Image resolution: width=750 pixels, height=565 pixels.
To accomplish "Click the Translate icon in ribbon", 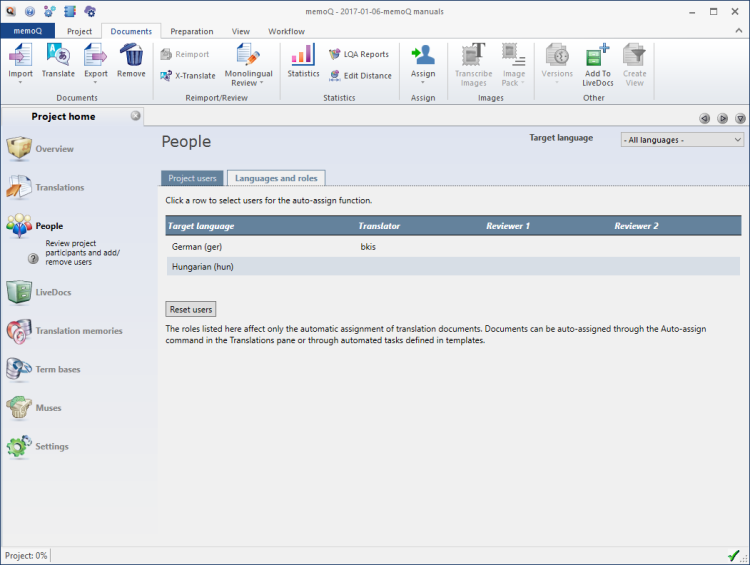I will click(x=58, y=55).
